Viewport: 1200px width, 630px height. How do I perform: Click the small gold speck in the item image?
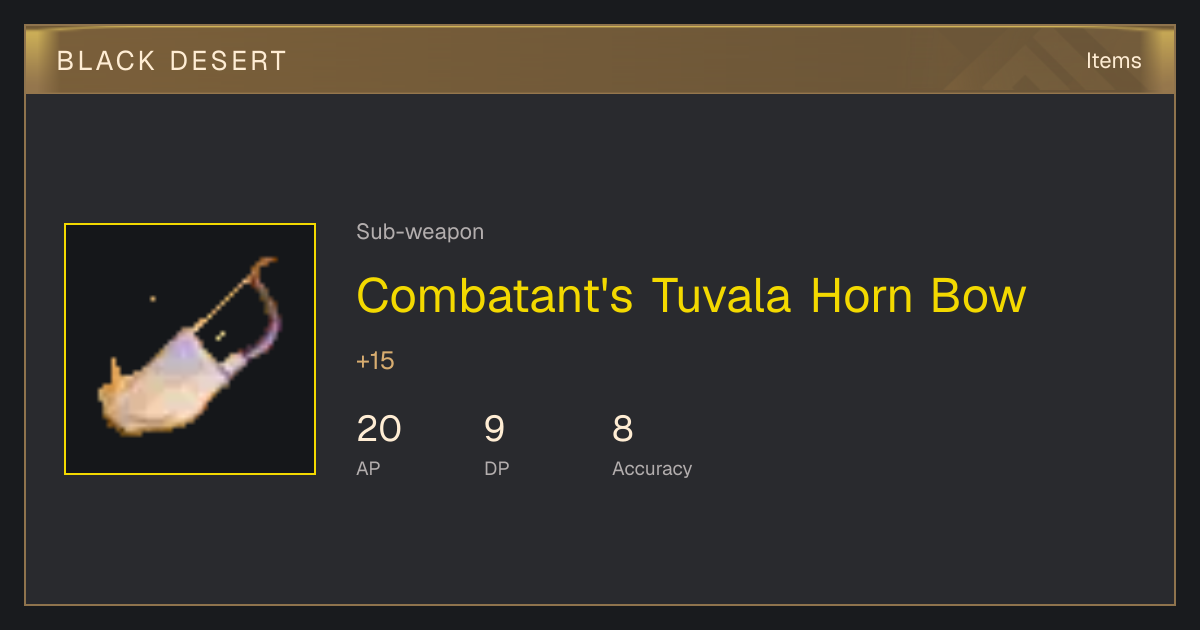pos(152,298)
